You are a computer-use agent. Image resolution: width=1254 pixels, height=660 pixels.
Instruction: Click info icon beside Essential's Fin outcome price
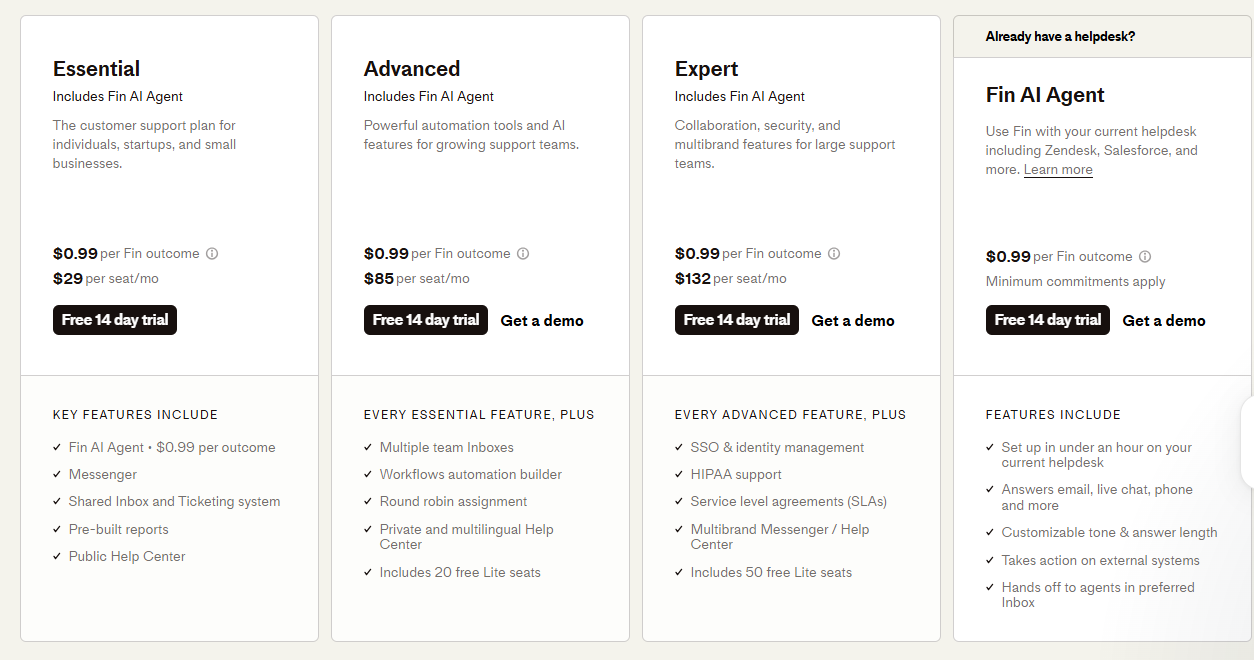(x=212, y=254)
